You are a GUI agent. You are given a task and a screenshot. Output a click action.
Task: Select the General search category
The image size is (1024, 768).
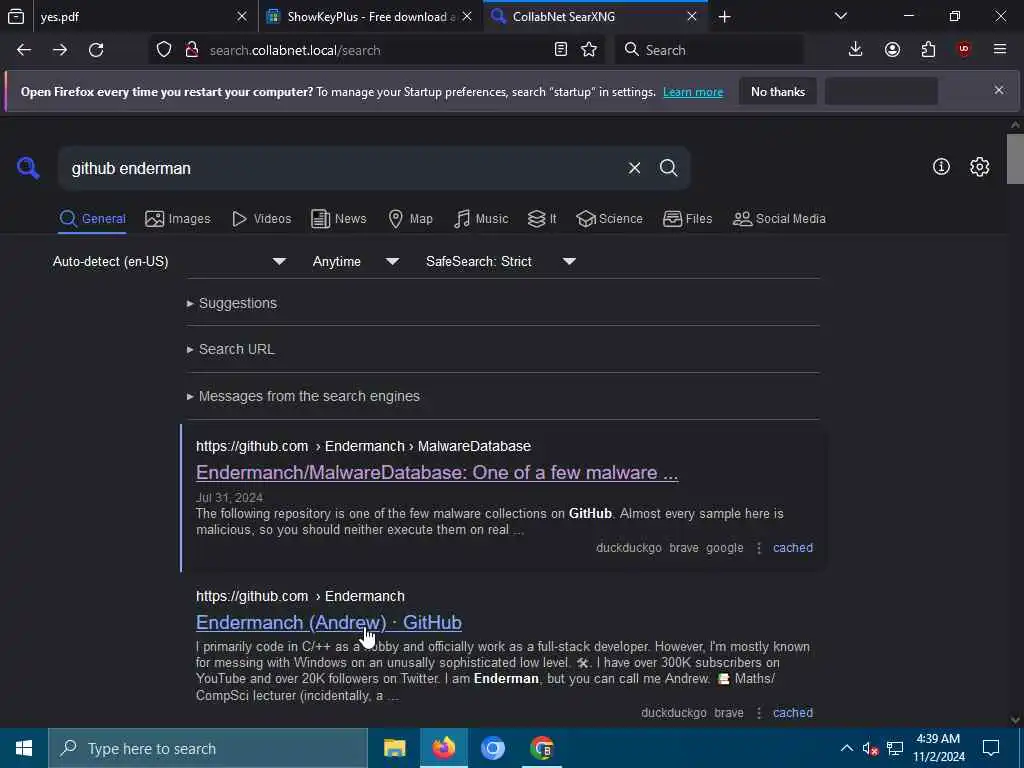[92, 219]
